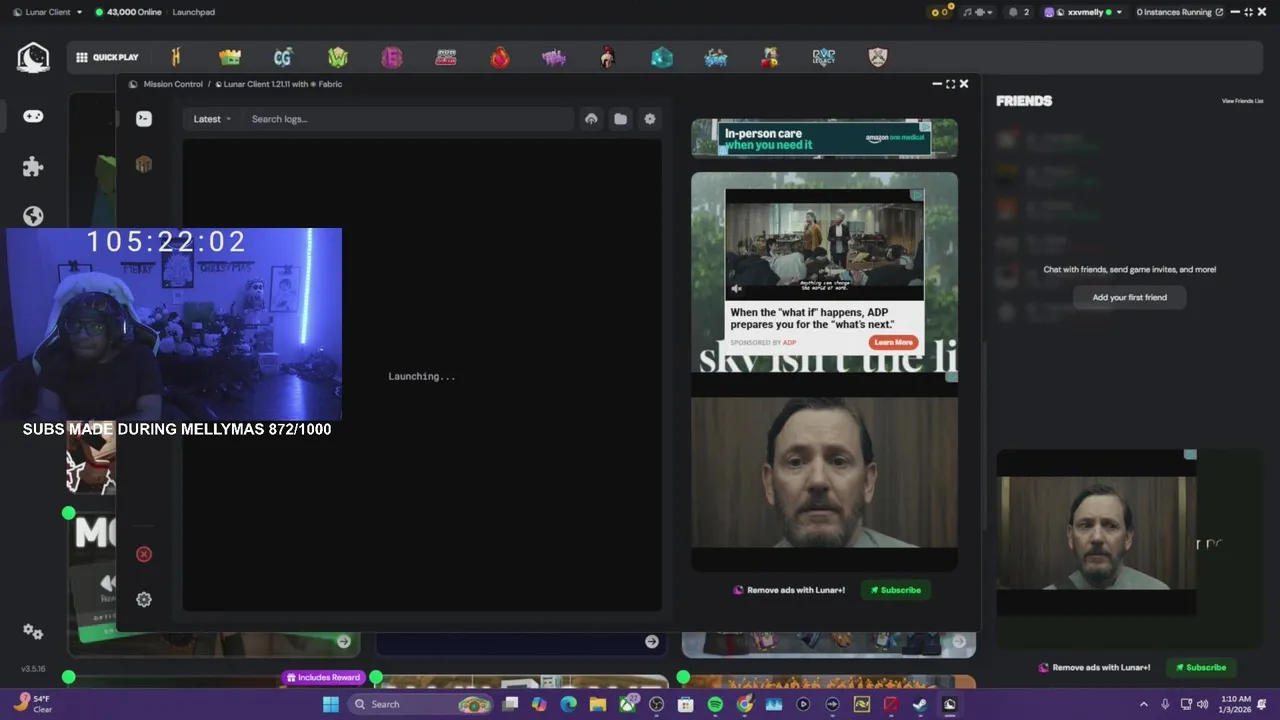Click the Search logs input field

tap(409, 119)
